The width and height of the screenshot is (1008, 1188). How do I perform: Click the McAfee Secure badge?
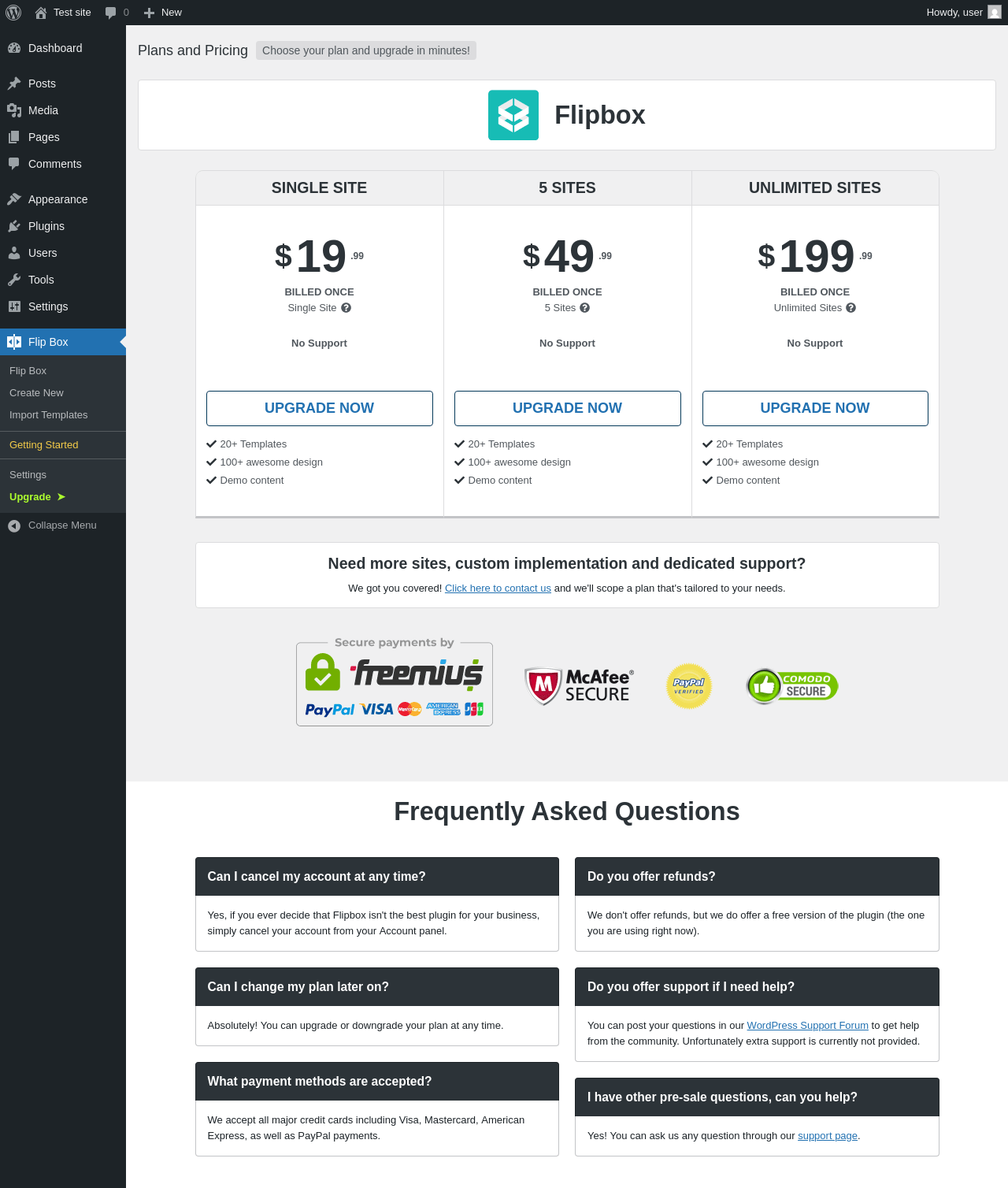[x=580, y=685]
